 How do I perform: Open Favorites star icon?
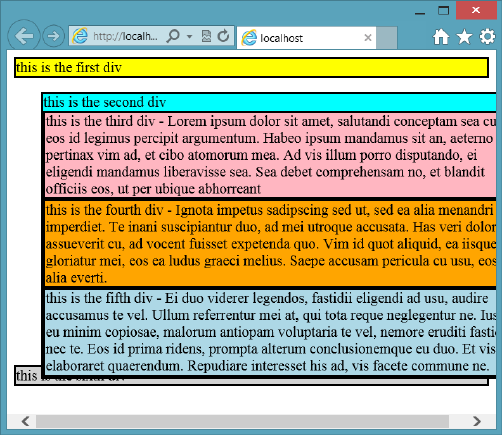pos(464,37)
